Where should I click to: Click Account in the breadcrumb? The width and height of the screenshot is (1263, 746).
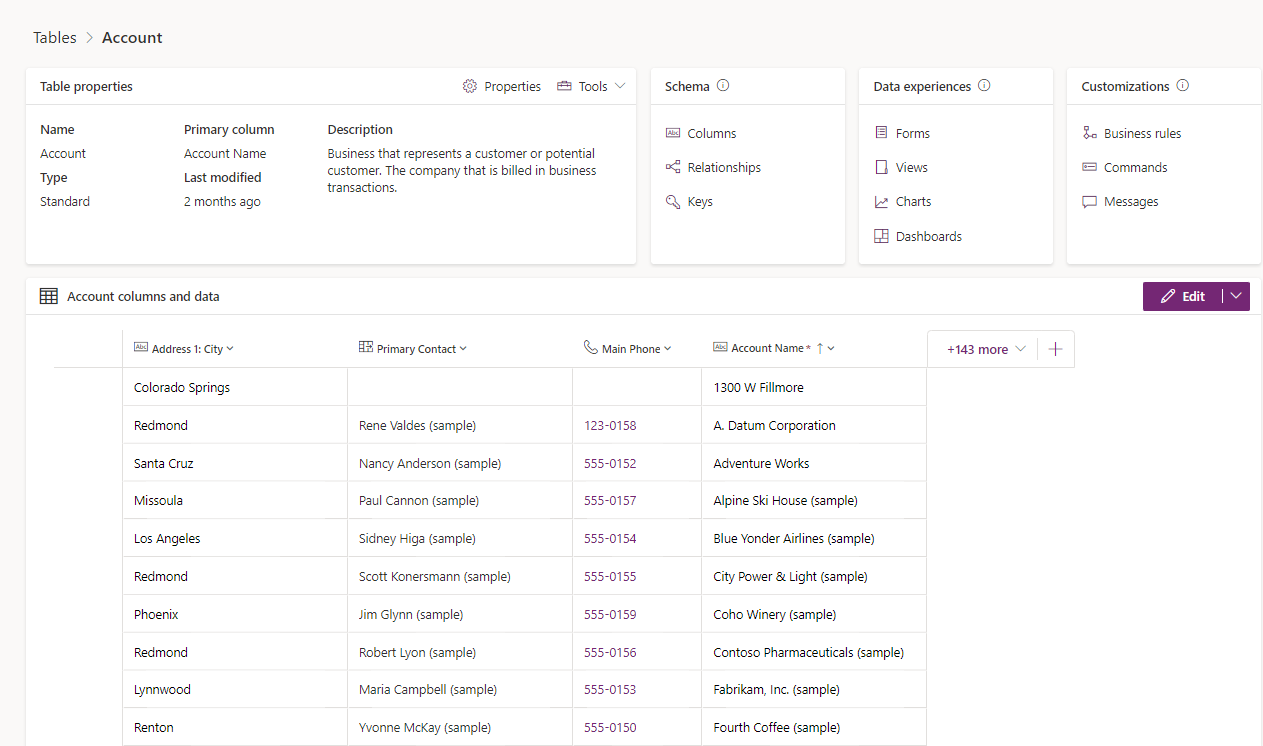coord(132,38)
